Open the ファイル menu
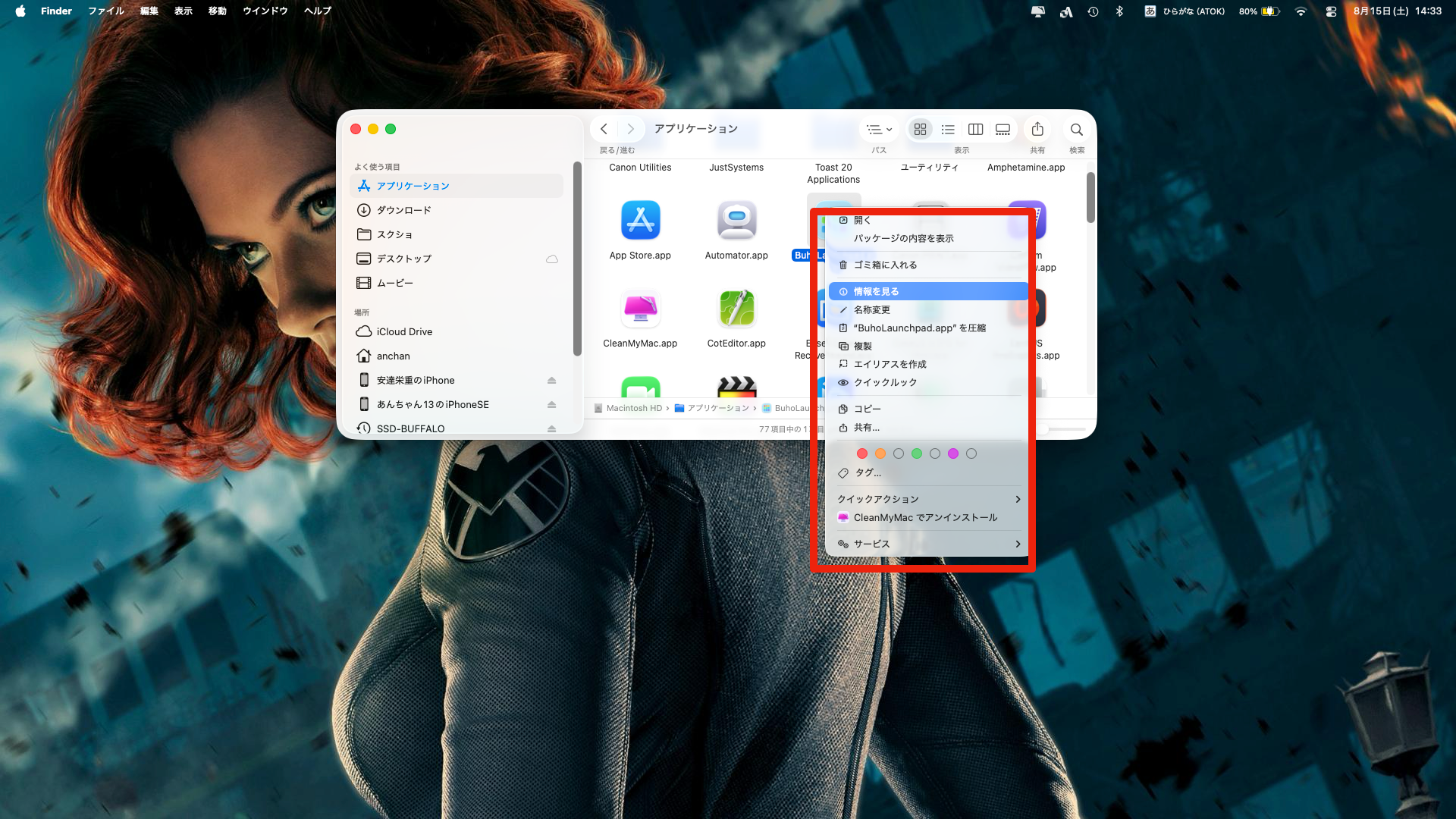The image size is (1456, 819). [106, 11]
